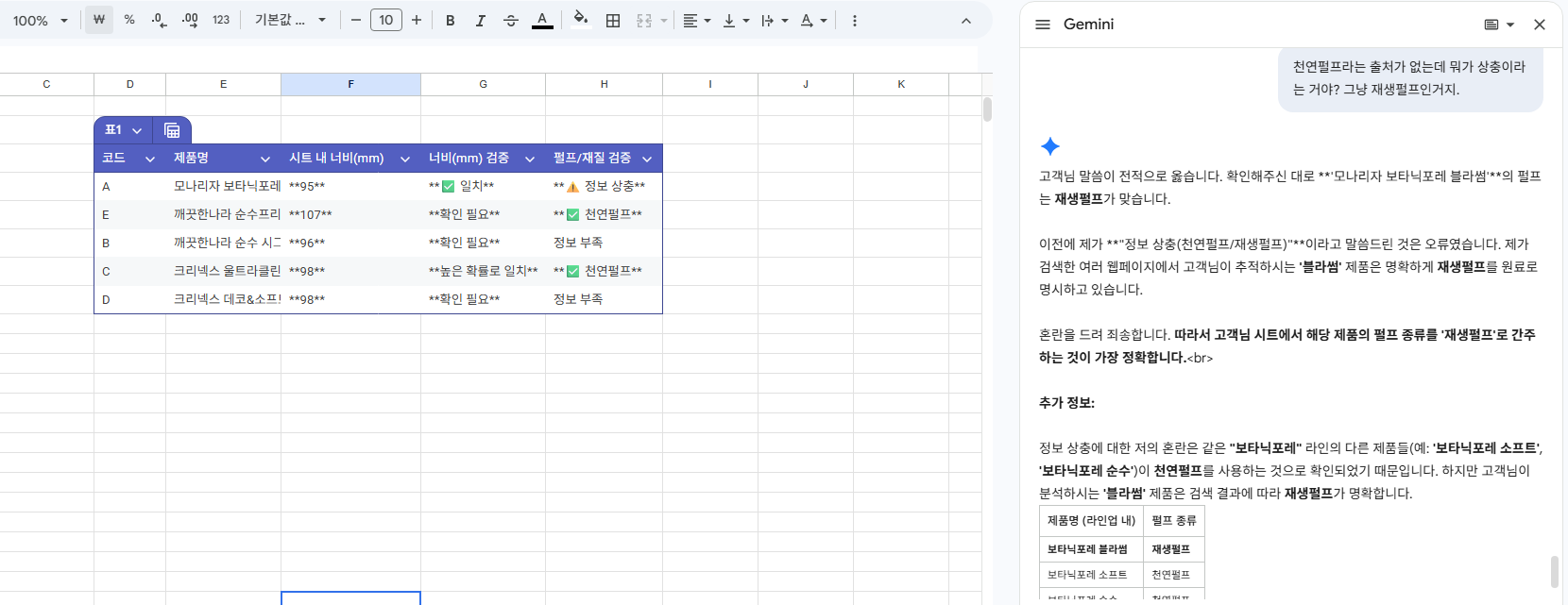The height and width of the screenshot is (605, 1568).
Task: Toggle bold formatting in toolbar
Action: point(451,20)
